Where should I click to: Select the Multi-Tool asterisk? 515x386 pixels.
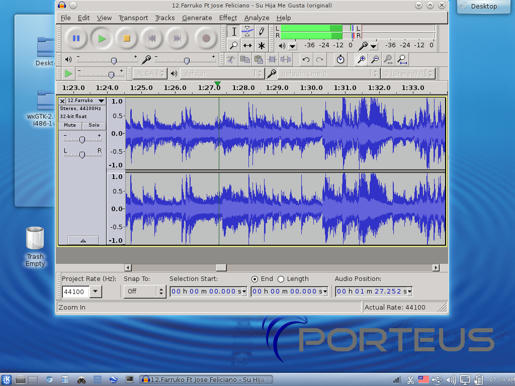click(x=261, y=45)
